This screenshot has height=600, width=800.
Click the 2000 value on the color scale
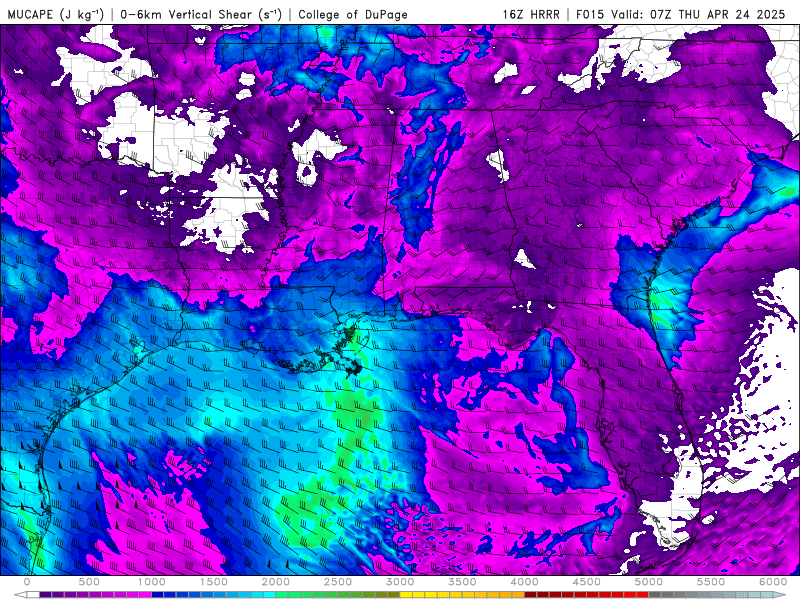pyautogui.click(x=276, y=582)
